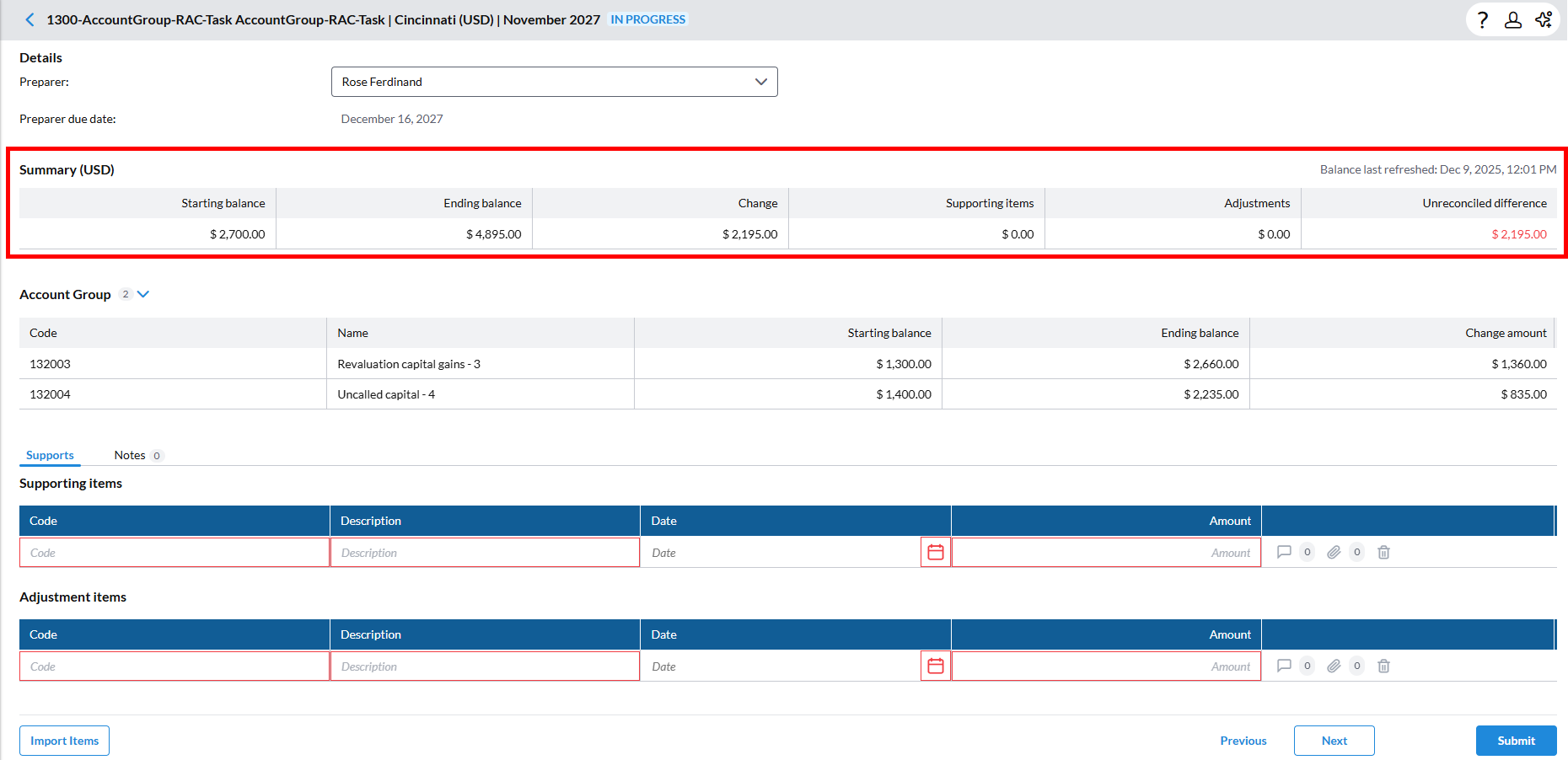Click attachment paperclip in Adjustment items row
Screen dimensions: 1568x760
tap(1334, 666)
